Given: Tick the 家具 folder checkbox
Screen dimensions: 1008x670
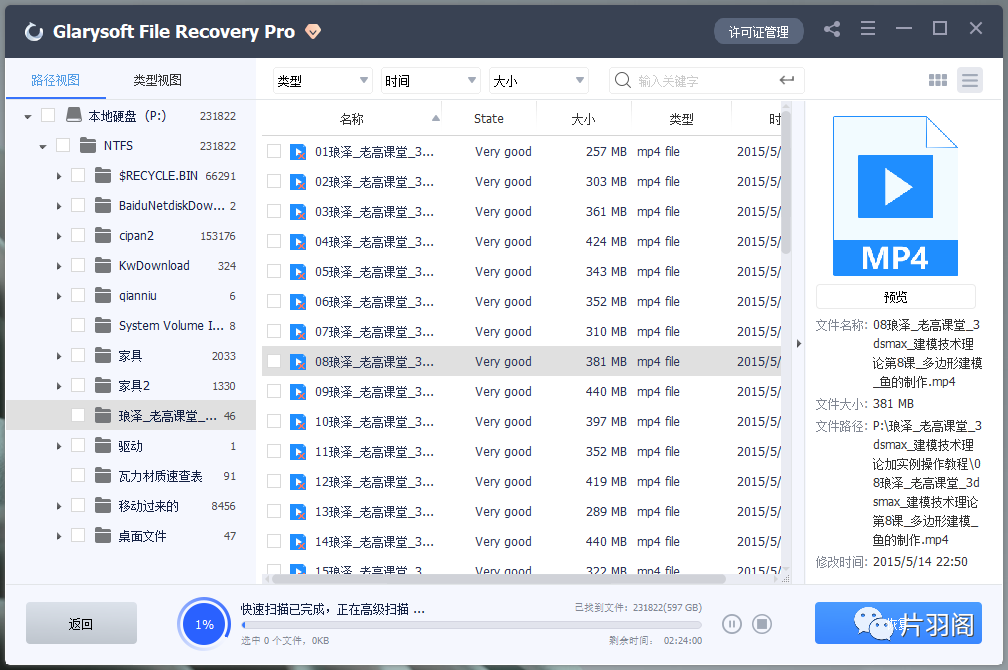Looking at the screenshot, I should (78, 355).
